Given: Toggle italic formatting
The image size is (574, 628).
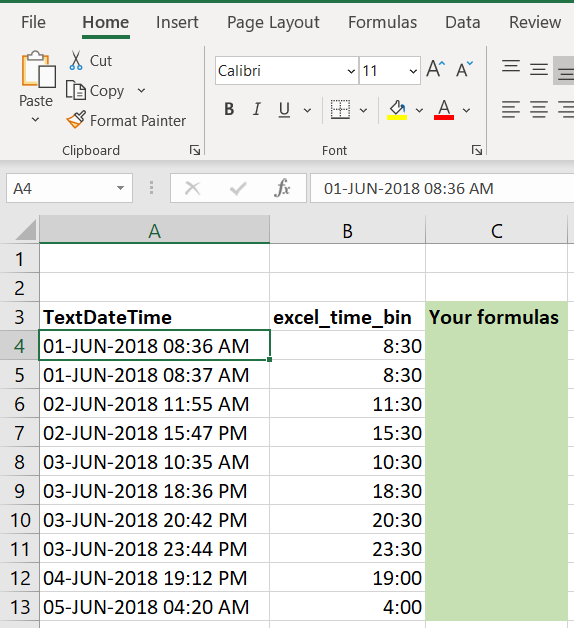Looking at the screenshot, I should 257,109.
